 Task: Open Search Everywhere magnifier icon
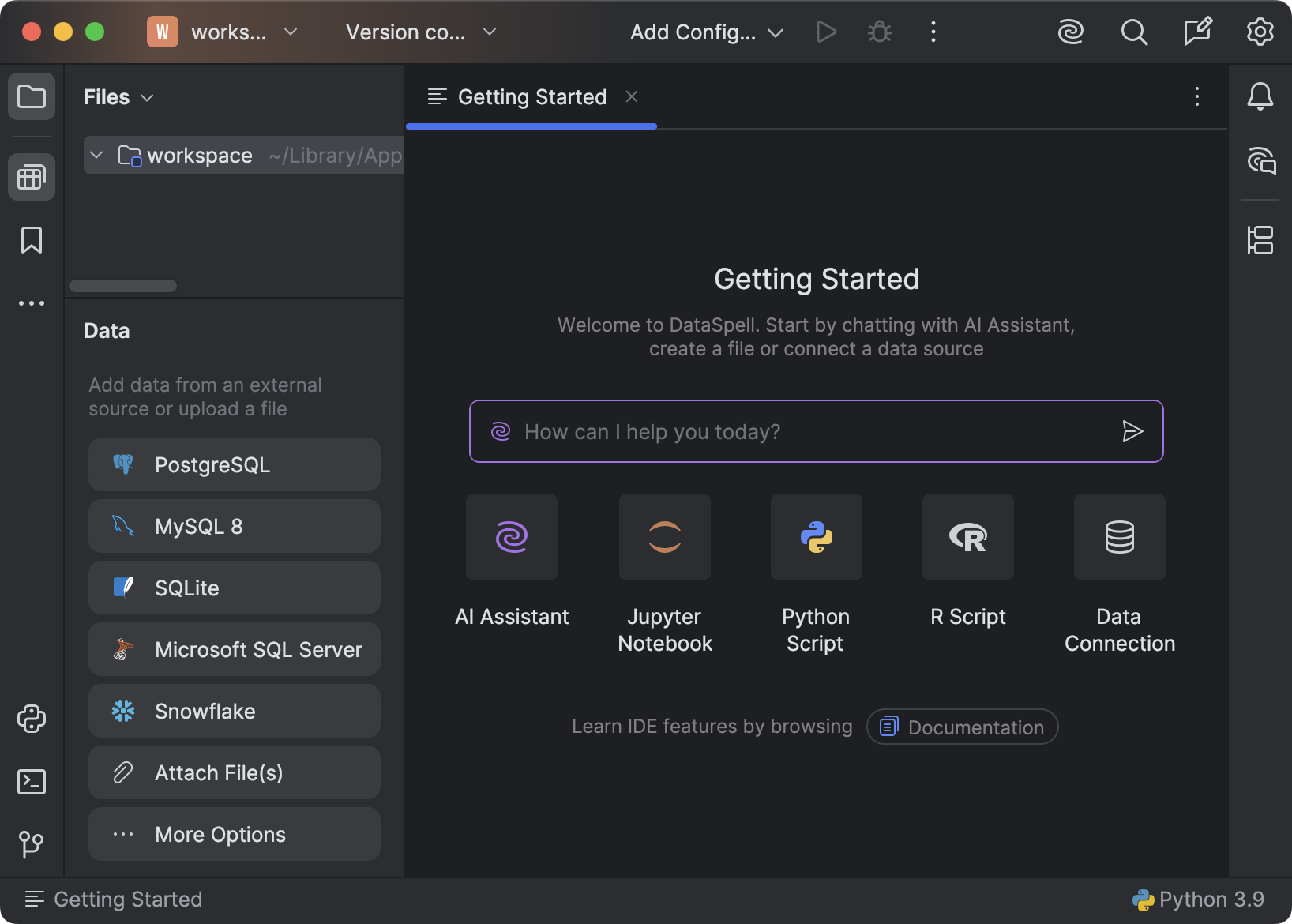(1134, 32)
